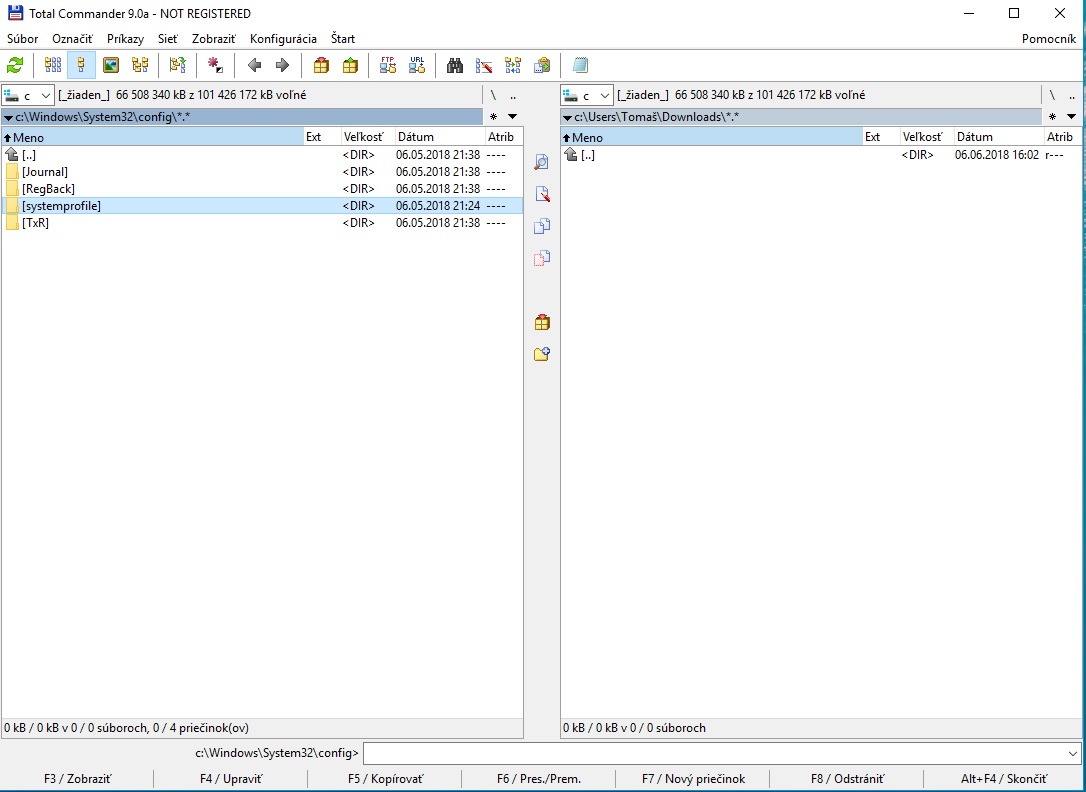
Task: Switch to Thumbnails view picture icon
Action: click(111, 65)
